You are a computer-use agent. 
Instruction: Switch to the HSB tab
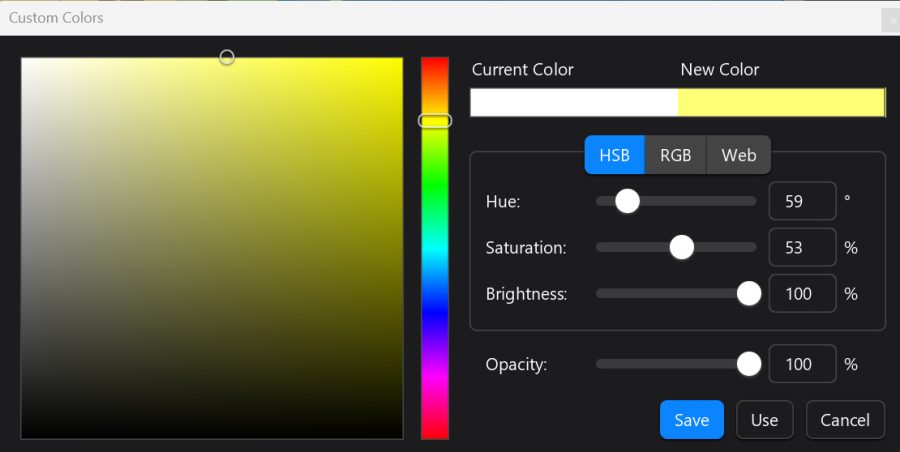(x=614, y=155)
